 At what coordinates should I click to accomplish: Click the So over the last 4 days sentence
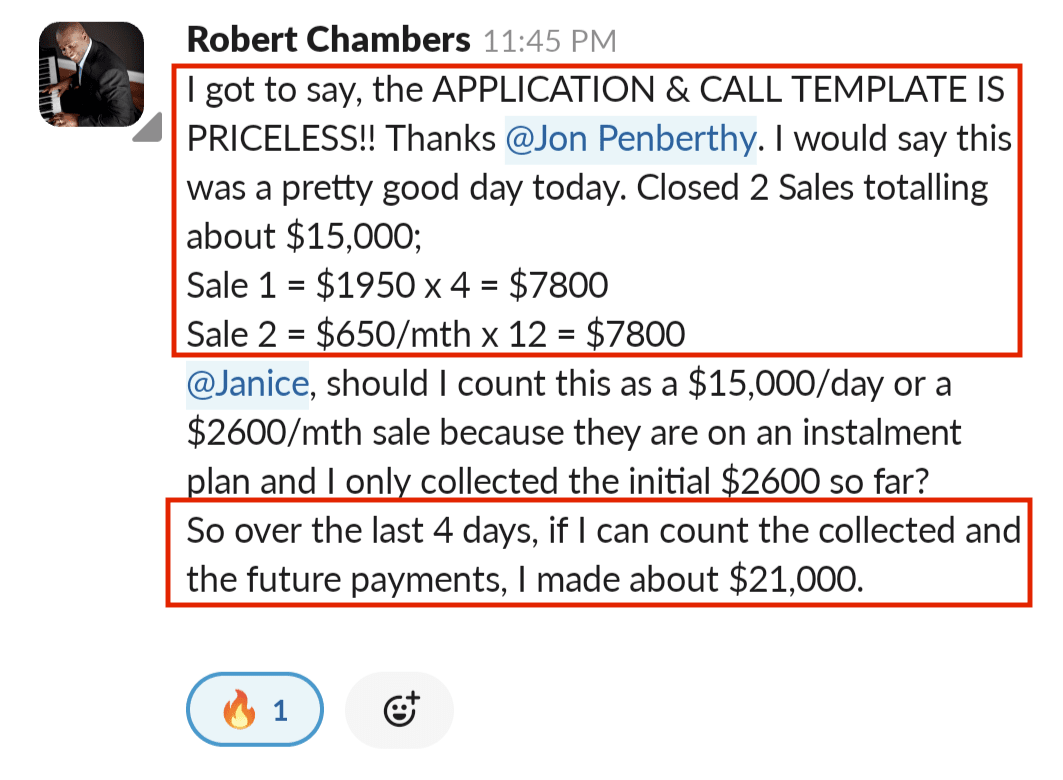(x=603, y=555)
